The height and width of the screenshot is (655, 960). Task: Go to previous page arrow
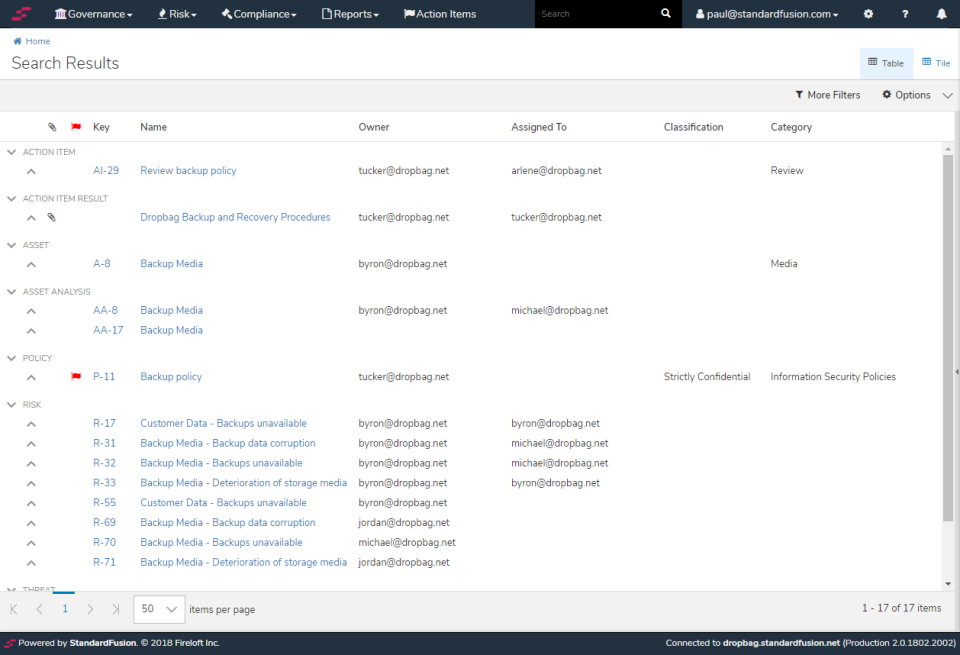click(39, 608)
